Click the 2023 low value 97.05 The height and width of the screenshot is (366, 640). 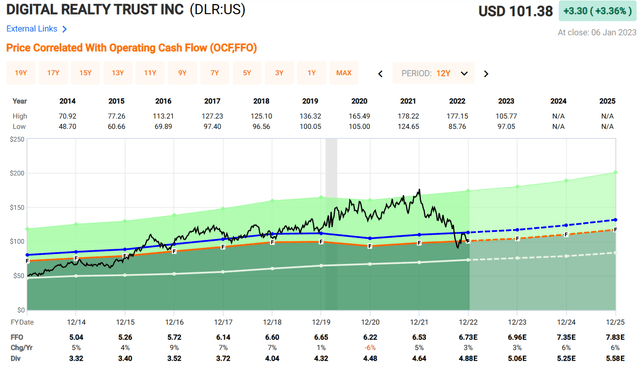point(506,126)
